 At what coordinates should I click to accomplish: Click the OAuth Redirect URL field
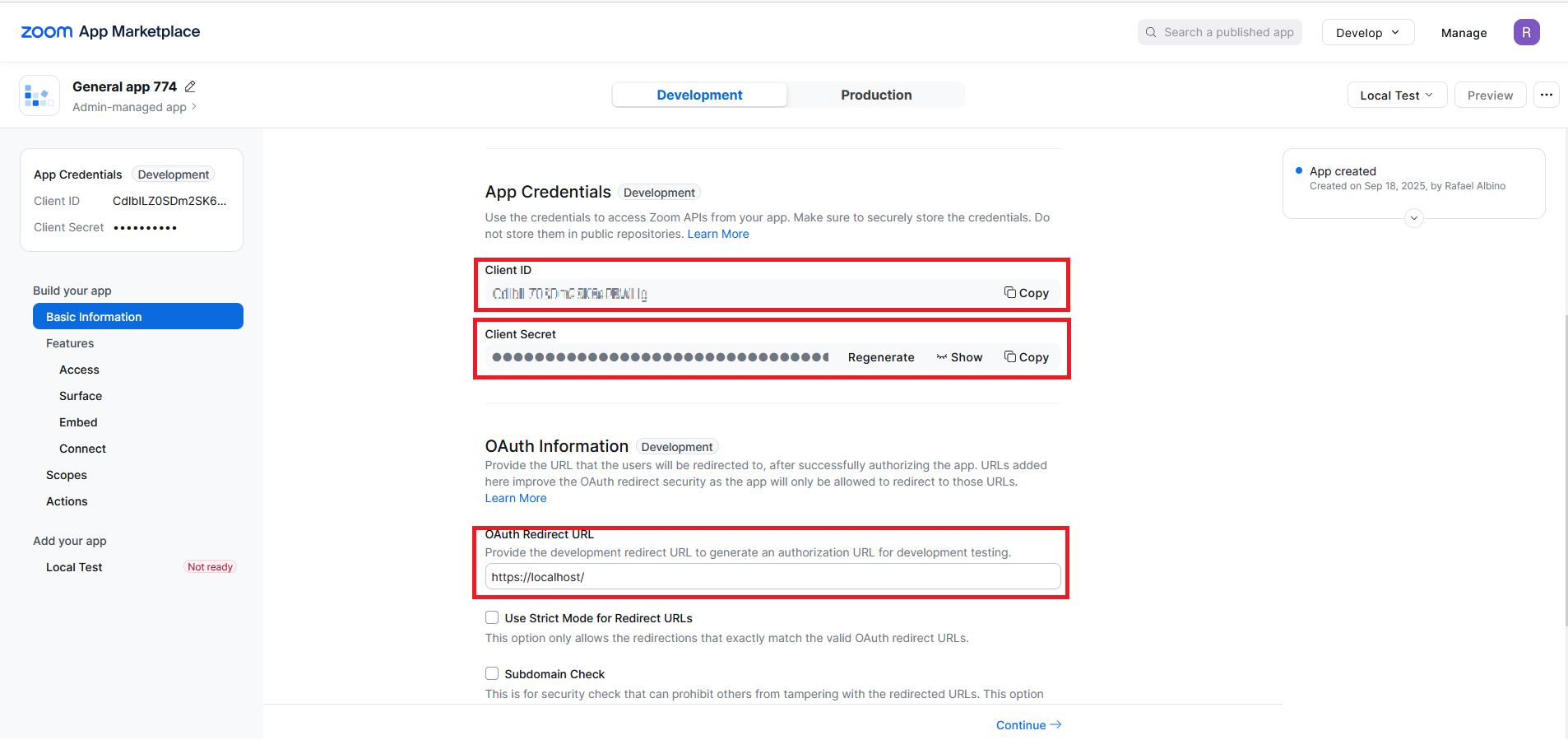pos(772,577)
